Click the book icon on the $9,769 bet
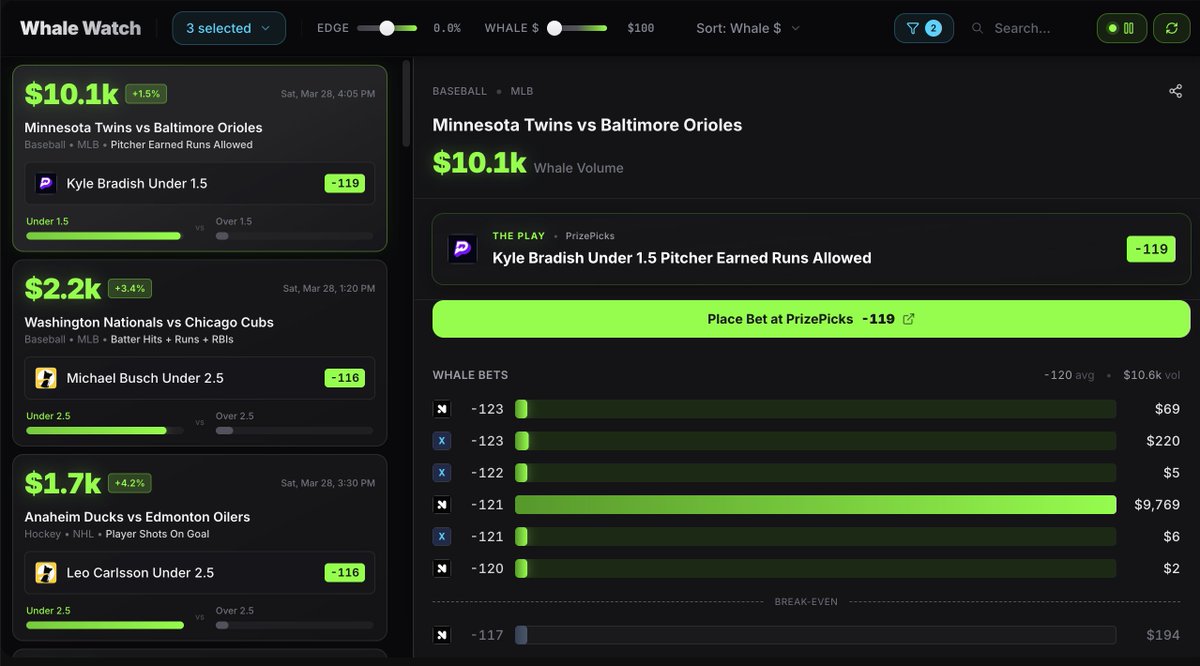 pyautogui.click(x=442, y=504)
